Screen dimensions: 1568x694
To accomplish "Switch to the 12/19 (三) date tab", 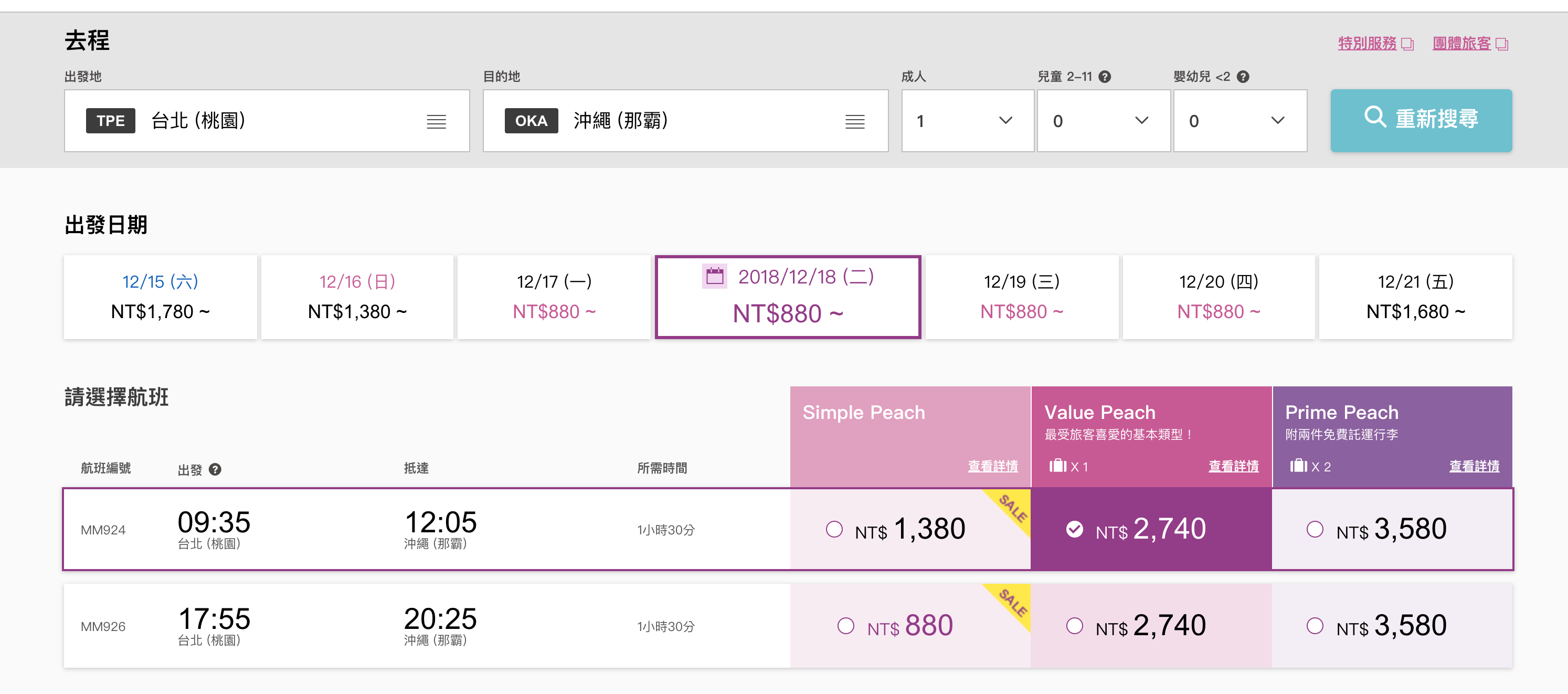I will click(1021, 297).
